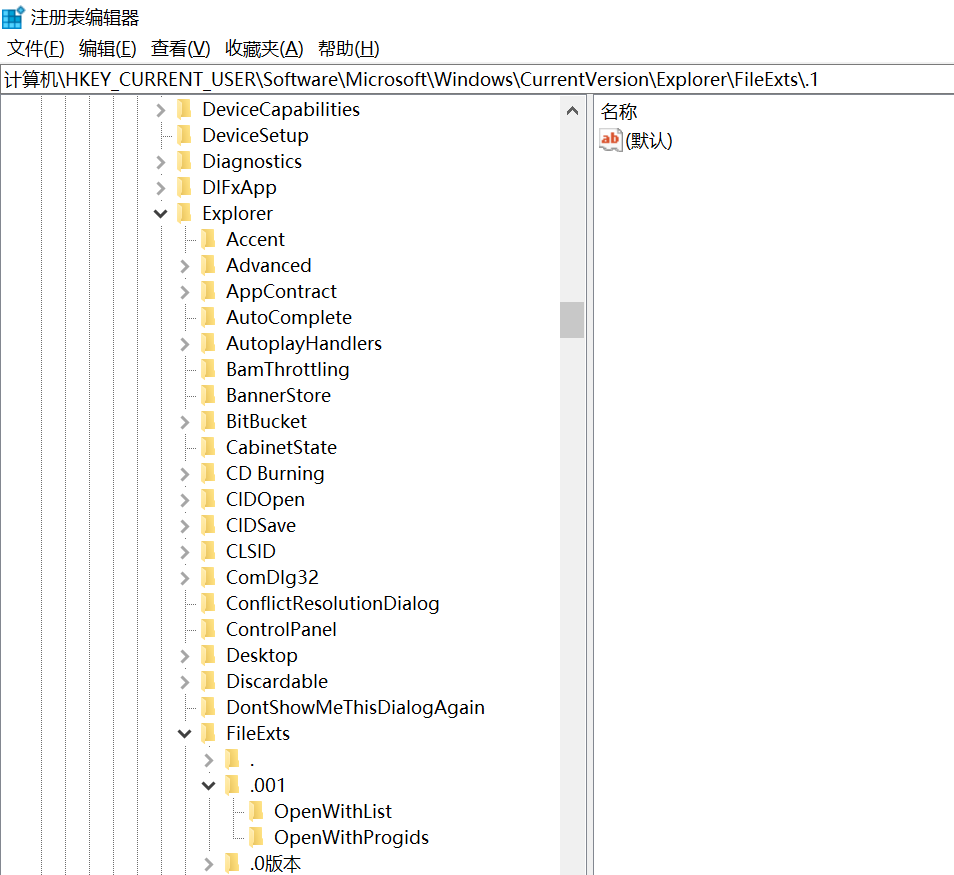Open the 文件(F) menu

(x=35, y=49)
